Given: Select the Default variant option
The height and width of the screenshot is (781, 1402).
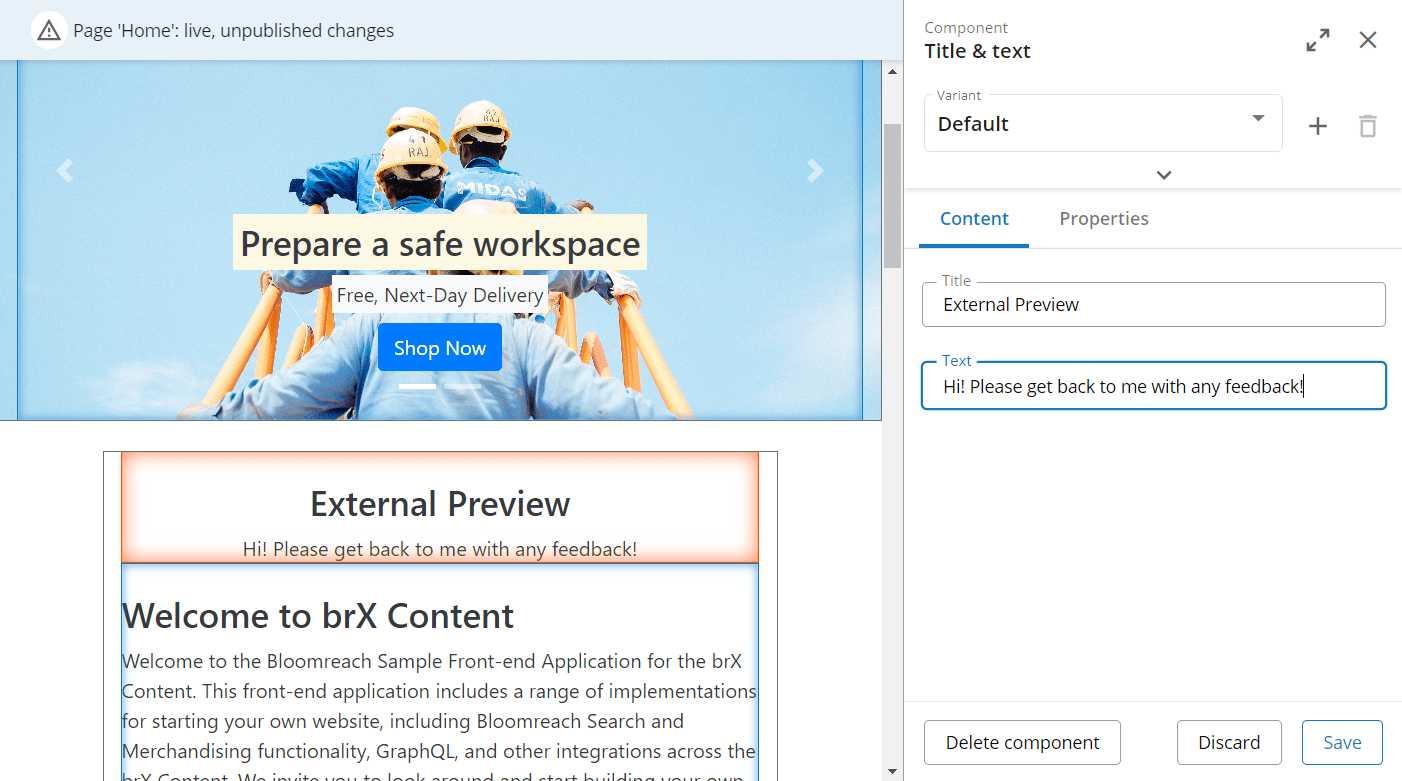Looking at the screenshot, I should click(x=1103, y=123).
